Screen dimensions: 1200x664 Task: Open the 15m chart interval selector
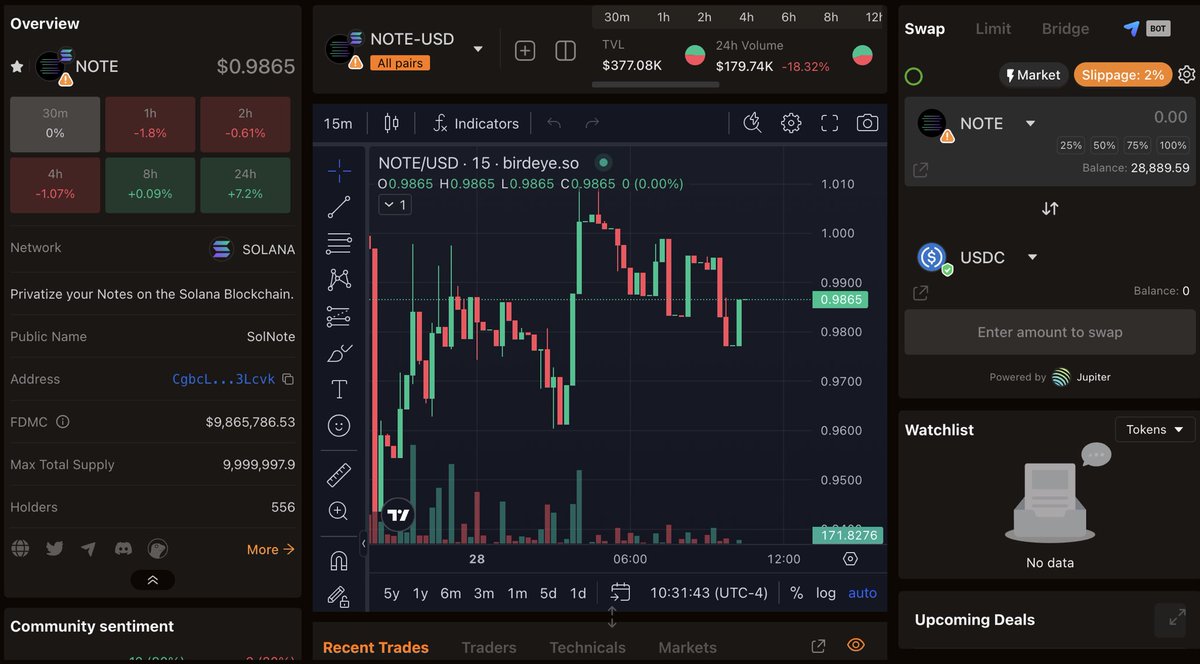pyautogui.click(x=338, y=123)
